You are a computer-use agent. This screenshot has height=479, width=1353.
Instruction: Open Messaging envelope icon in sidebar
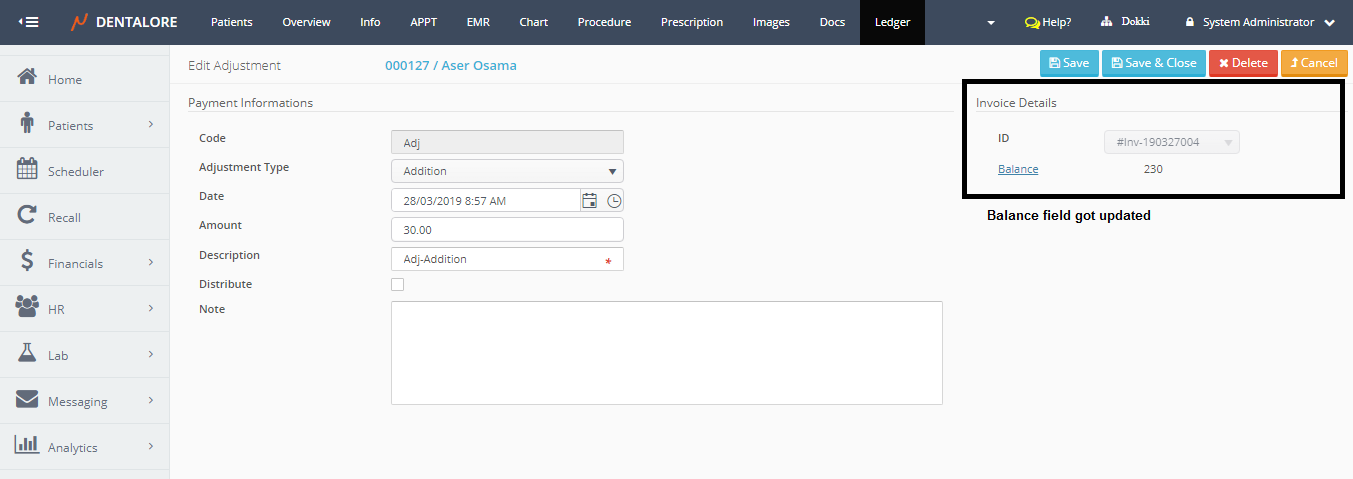(x=28, y=400)
